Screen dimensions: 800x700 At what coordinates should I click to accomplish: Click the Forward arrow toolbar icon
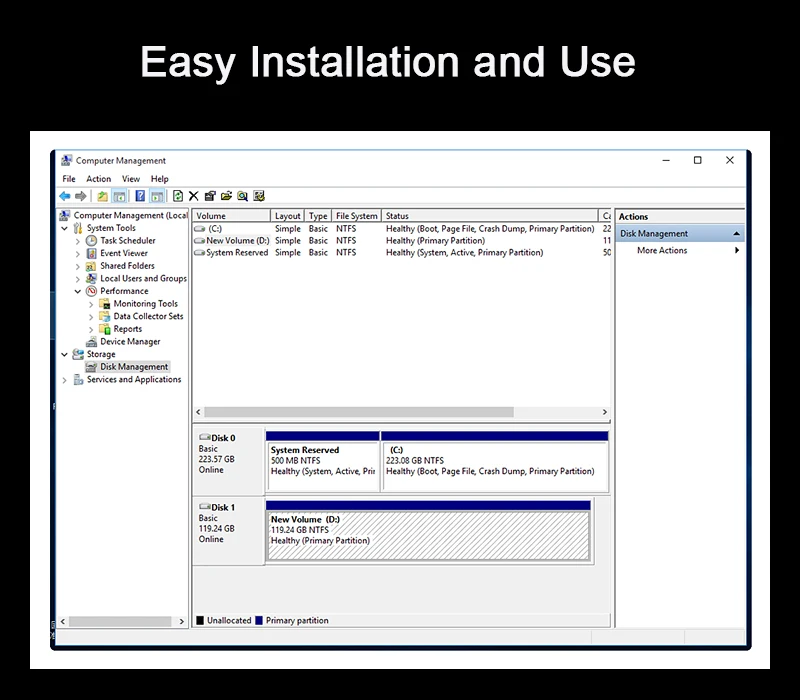coord(81,196)
